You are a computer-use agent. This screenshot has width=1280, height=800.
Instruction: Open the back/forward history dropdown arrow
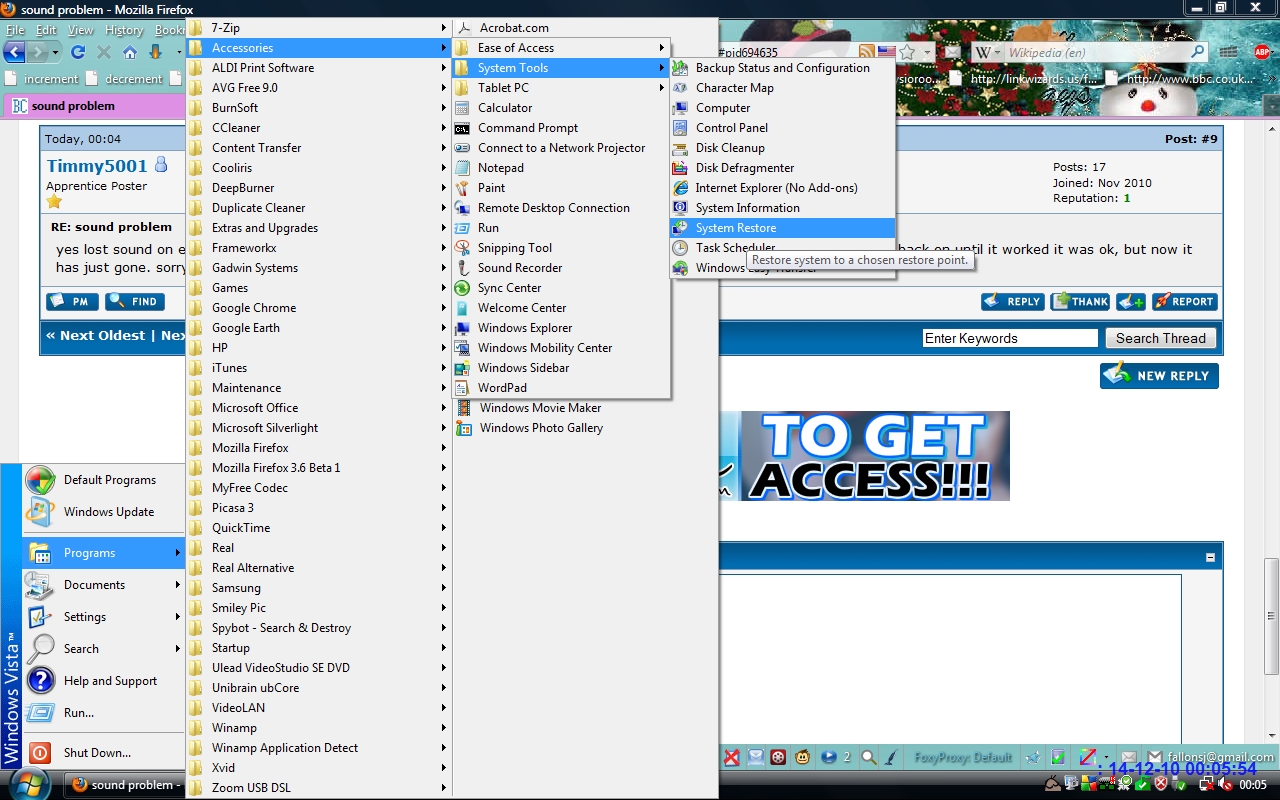(55, 52)
